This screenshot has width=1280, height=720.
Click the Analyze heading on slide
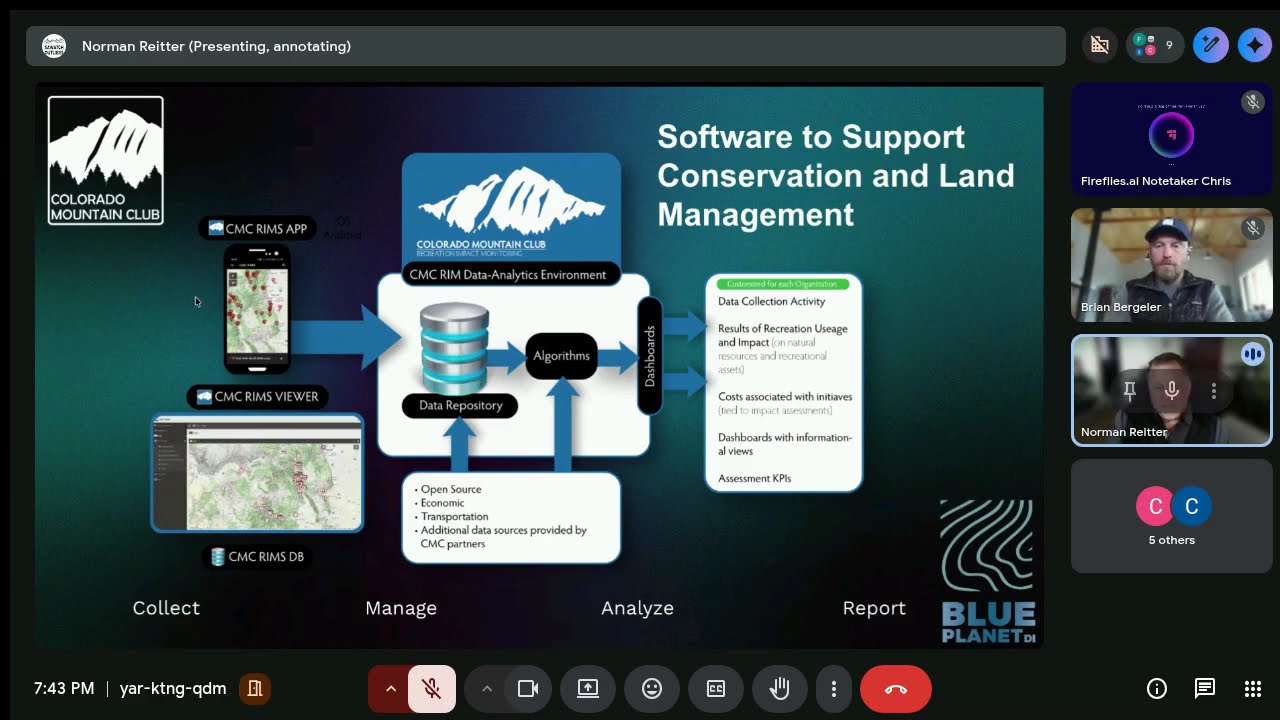point(637,608)
